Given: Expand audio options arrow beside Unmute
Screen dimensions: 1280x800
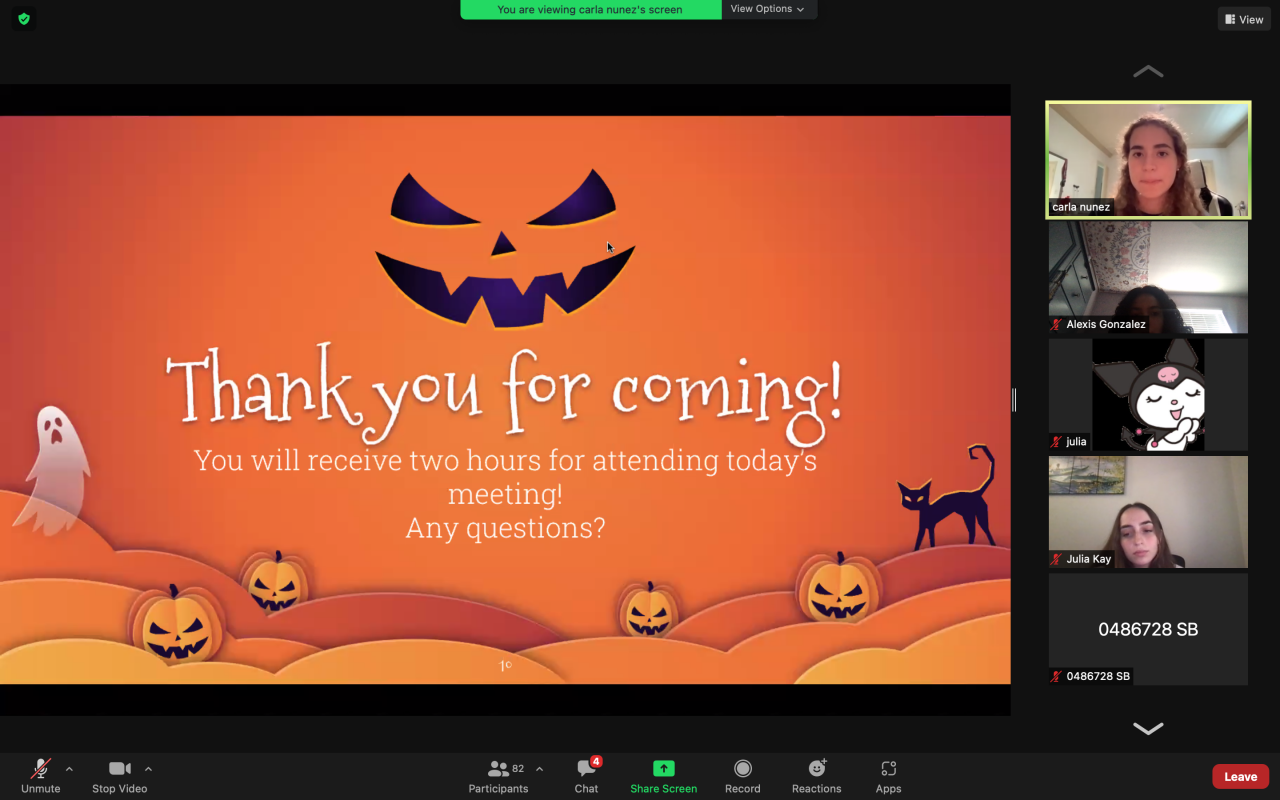Looking at the screenshot, I should point(69,769).
